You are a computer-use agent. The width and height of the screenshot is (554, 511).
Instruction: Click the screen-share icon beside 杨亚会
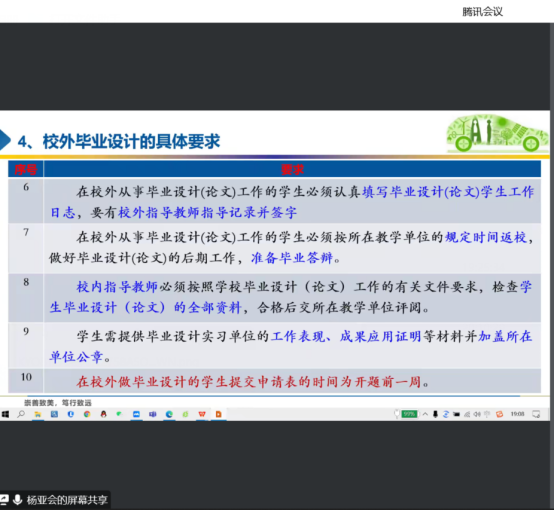click(4, 499)
